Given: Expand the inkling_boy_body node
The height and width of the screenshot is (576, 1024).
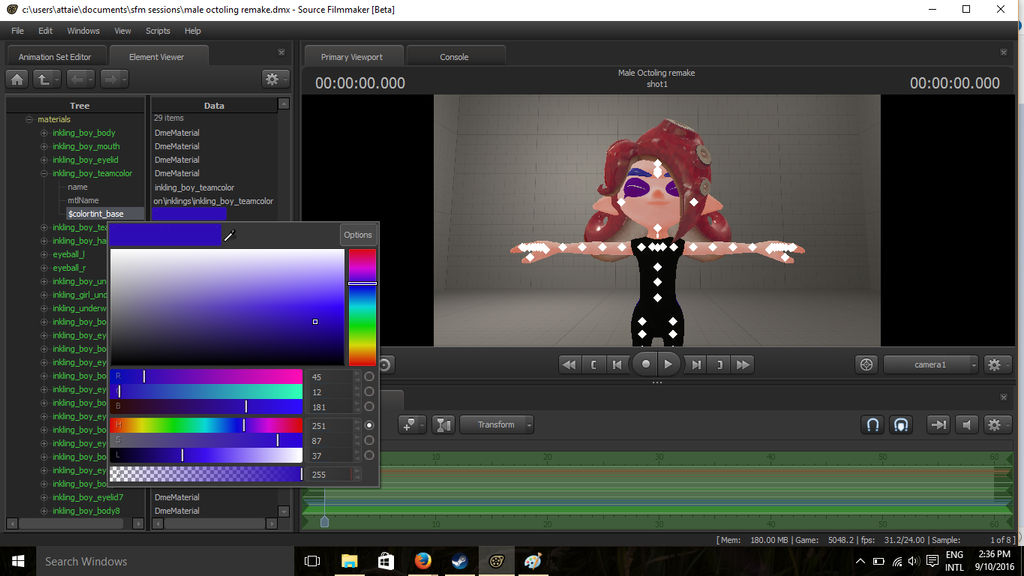Looking at the screenshot, I should click(44, 133).
